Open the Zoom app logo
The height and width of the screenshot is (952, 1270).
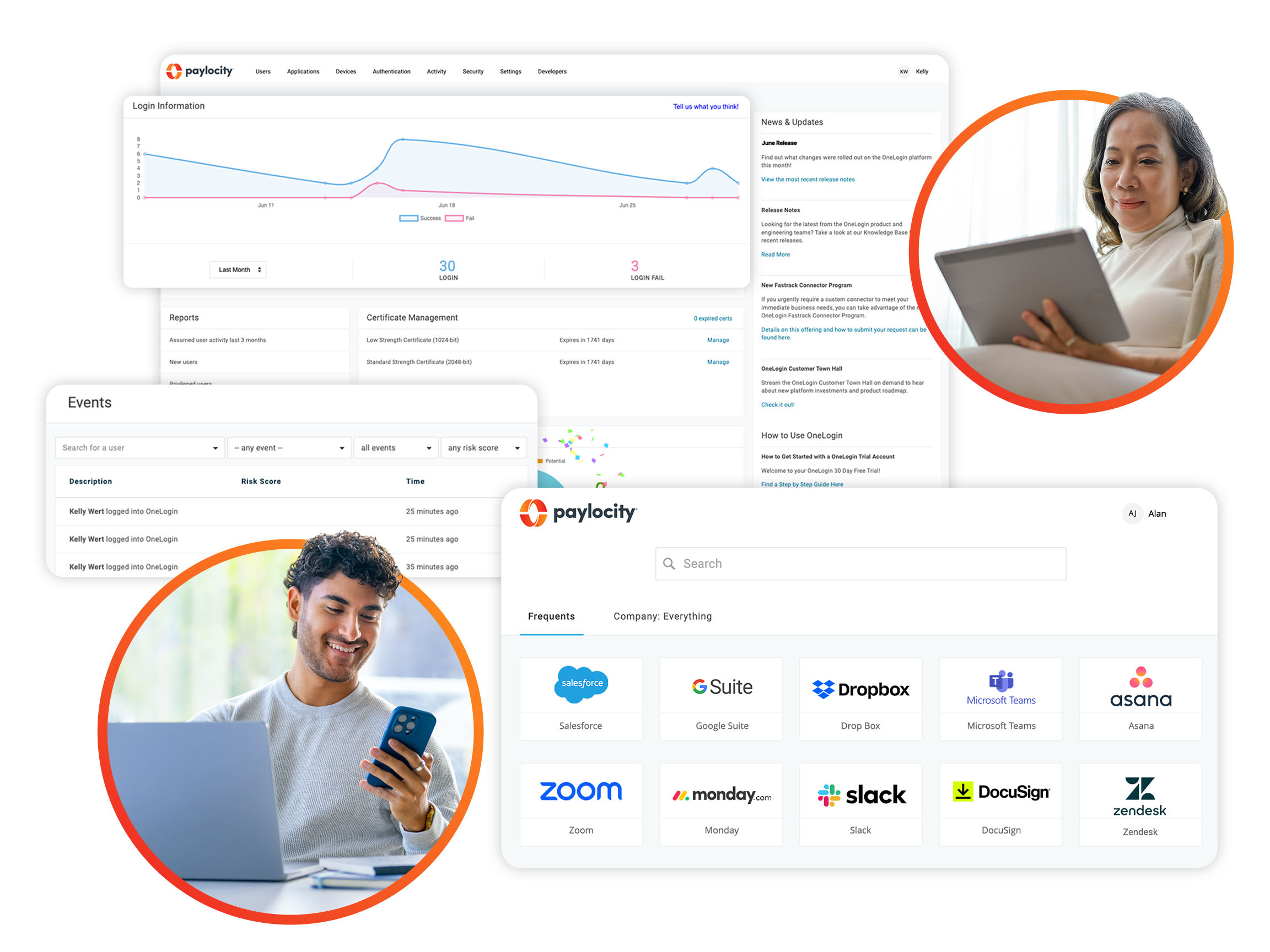[x=580, y=791]
